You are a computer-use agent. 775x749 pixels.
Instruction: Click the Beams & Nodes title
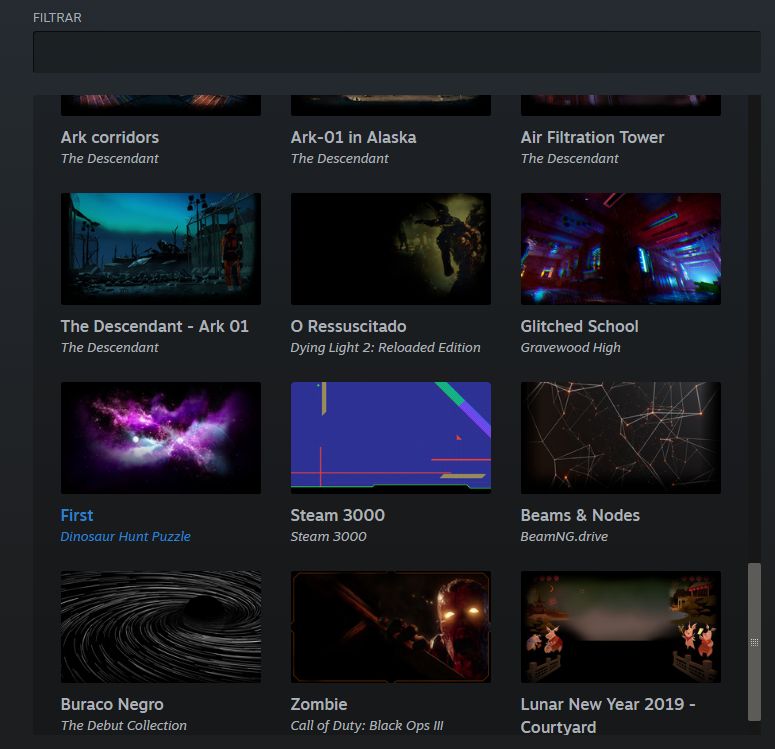tap(580, 515)
